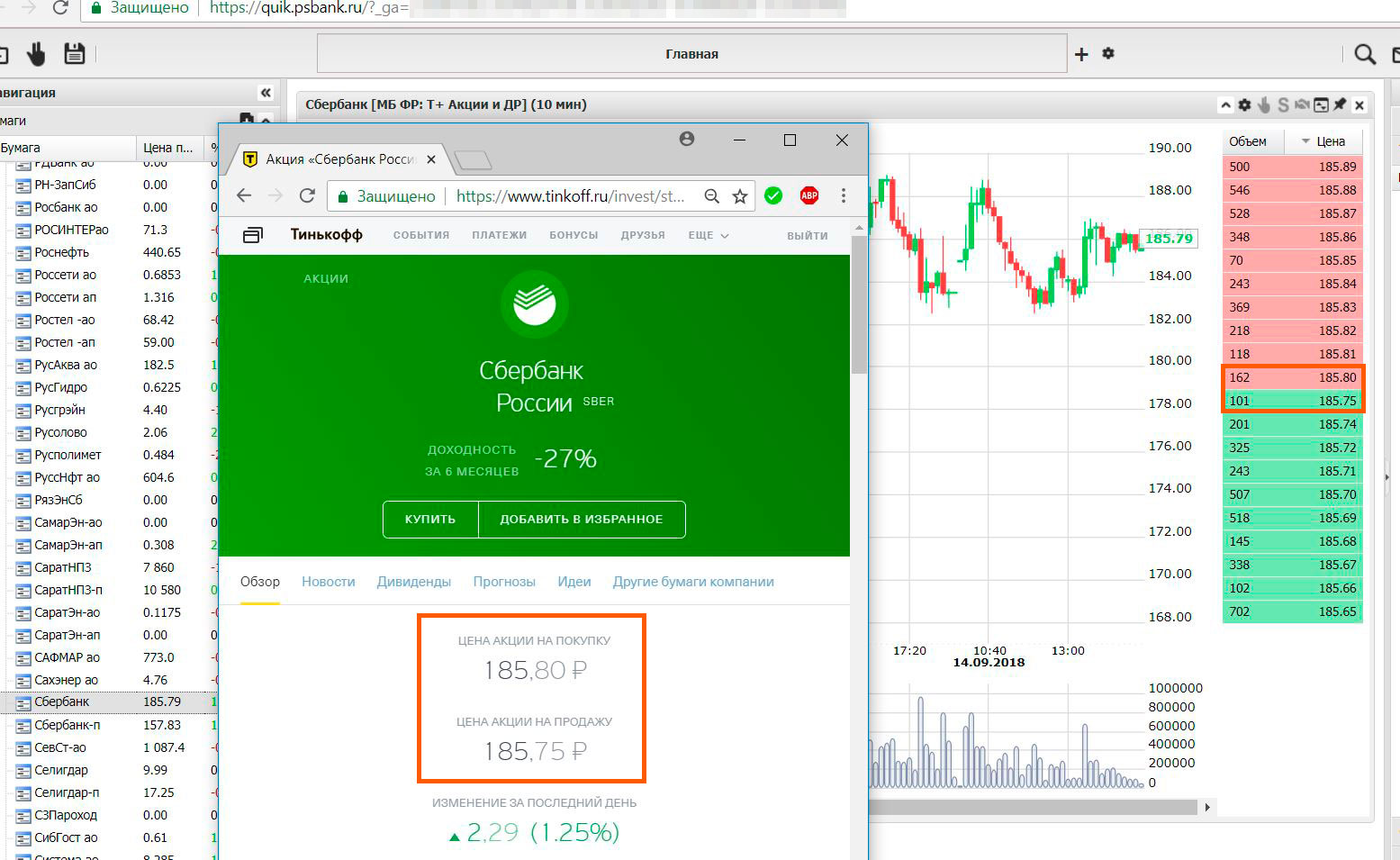The width and height of the screenshot is (1400, 860).
Task: Collapse the navigation panel with double arrows
Action: [266, 93]
